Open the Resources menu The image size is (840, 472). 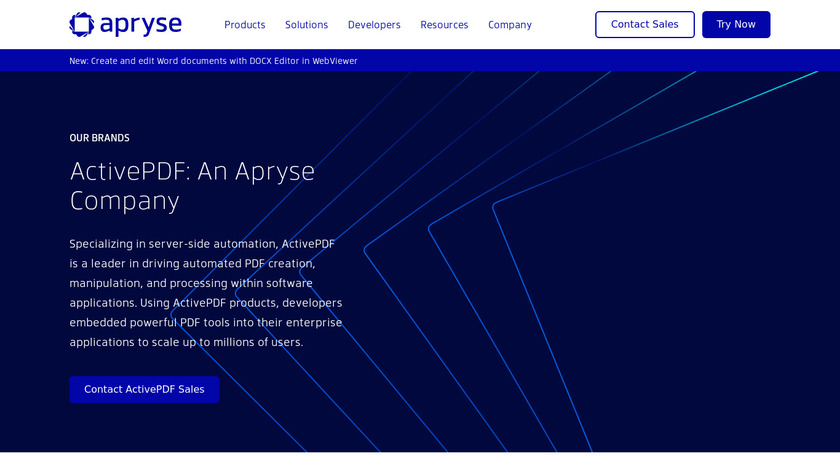(x=444, y=25)
